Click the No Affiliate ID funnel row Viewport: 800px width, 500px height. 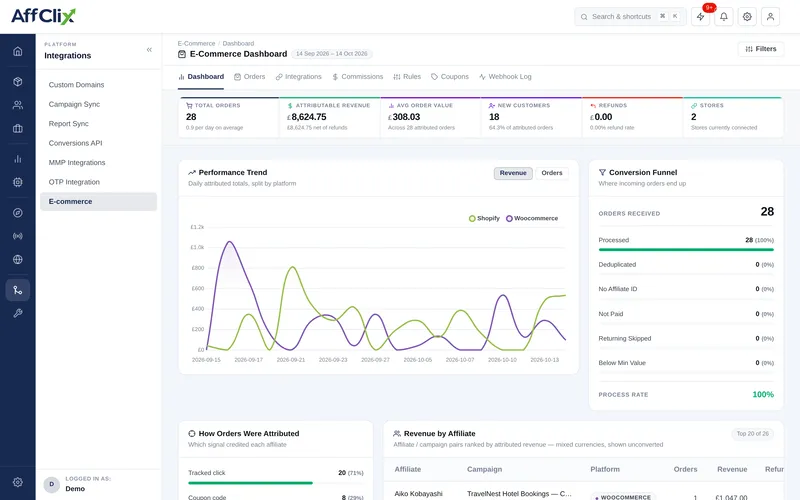click(686, 289)
